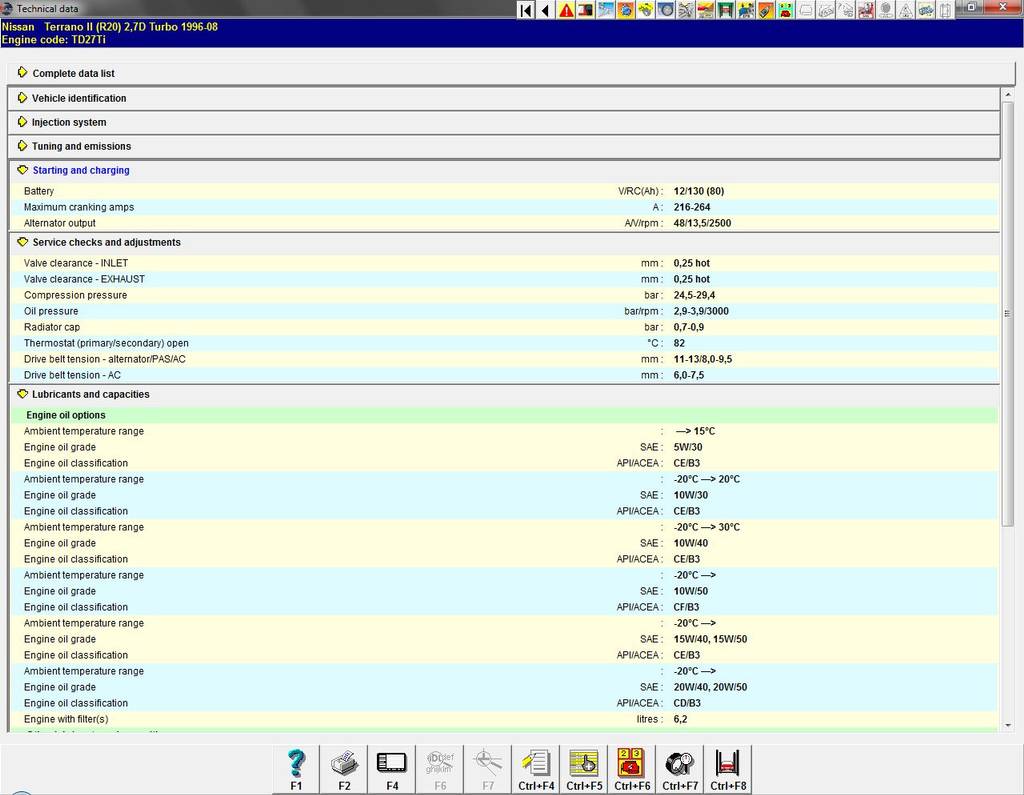Viewport: 1024px width, 795px height.
Task: Open the Ctrl+F4 notes document icon
Action: tap(536, 769)
